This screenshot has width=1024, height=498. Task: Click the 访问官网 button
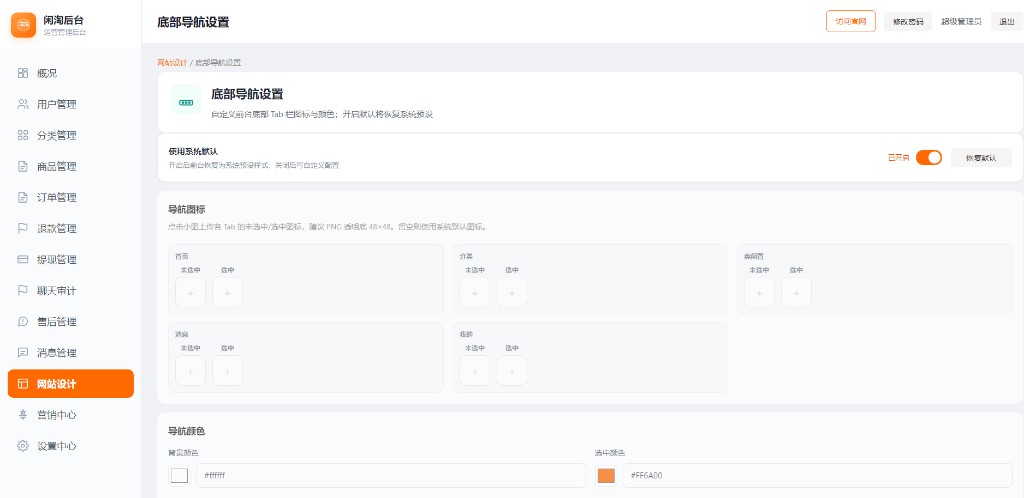click(x=851, y=21)
